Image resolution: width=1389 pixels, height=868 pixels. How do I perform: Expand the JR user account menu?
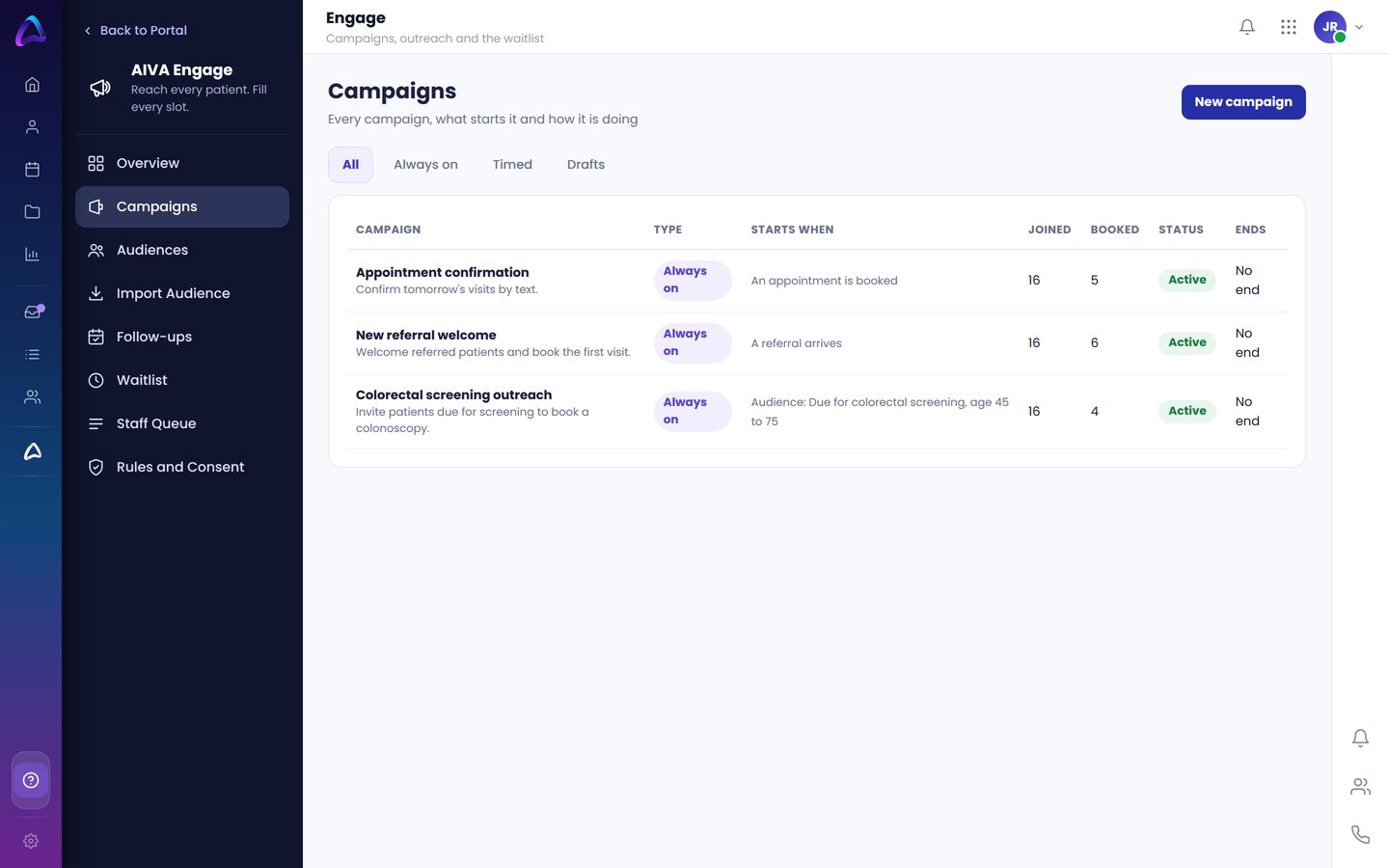click(x=1339, y=27)
